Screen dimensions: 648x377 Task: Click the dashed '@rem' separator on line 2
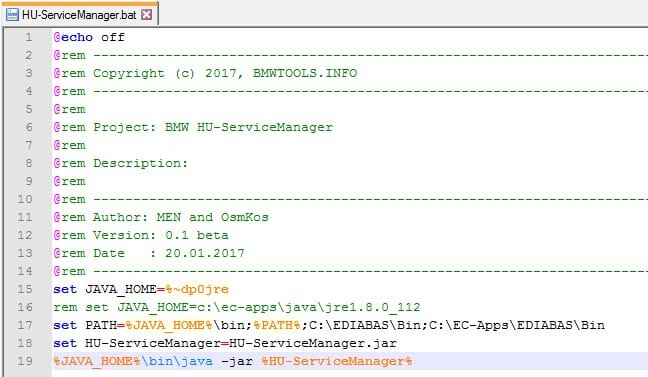(x=350, y=55)
